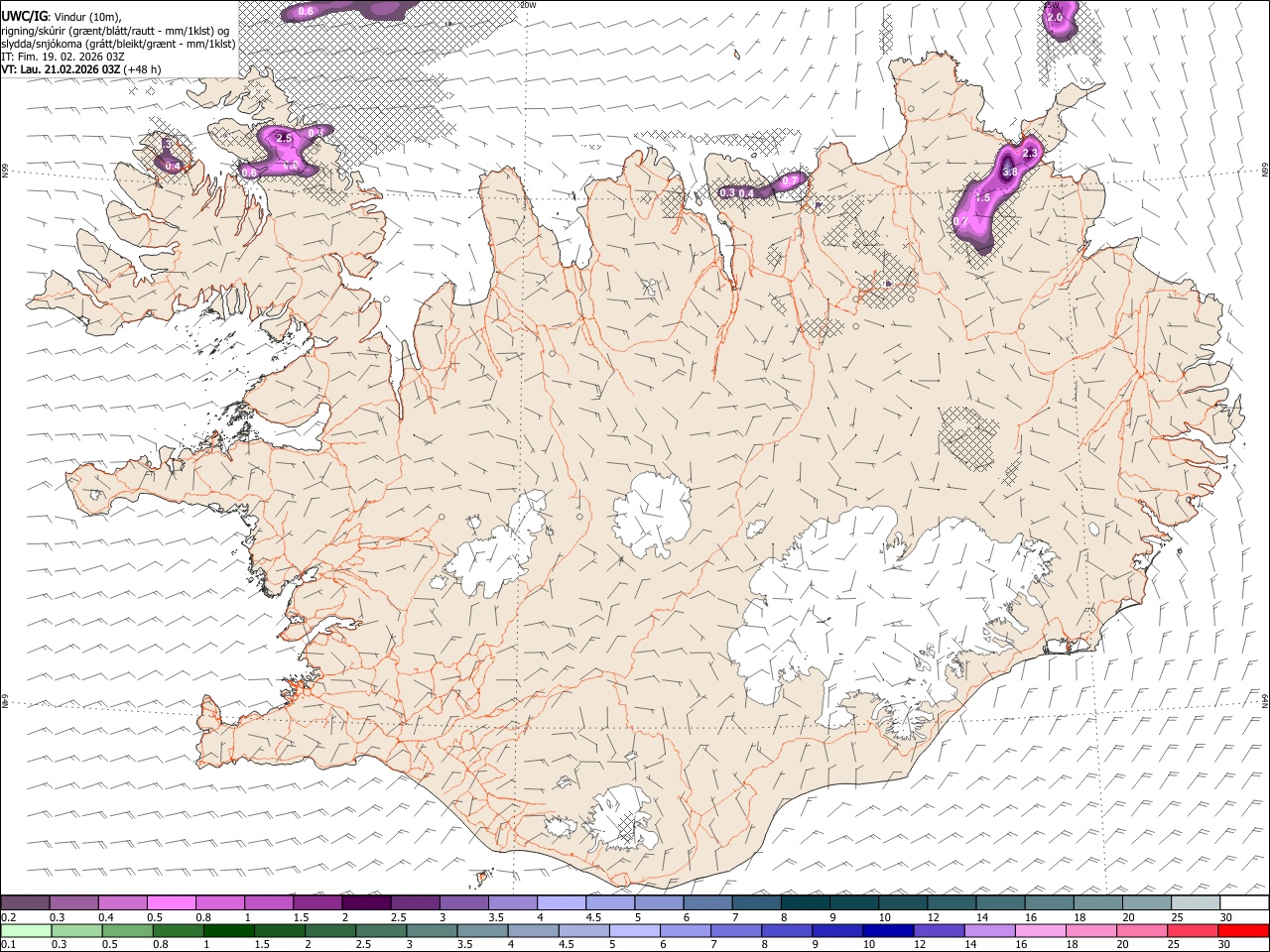Click the 1.5 precipitation value in the northeast

(x=983, y=198)
